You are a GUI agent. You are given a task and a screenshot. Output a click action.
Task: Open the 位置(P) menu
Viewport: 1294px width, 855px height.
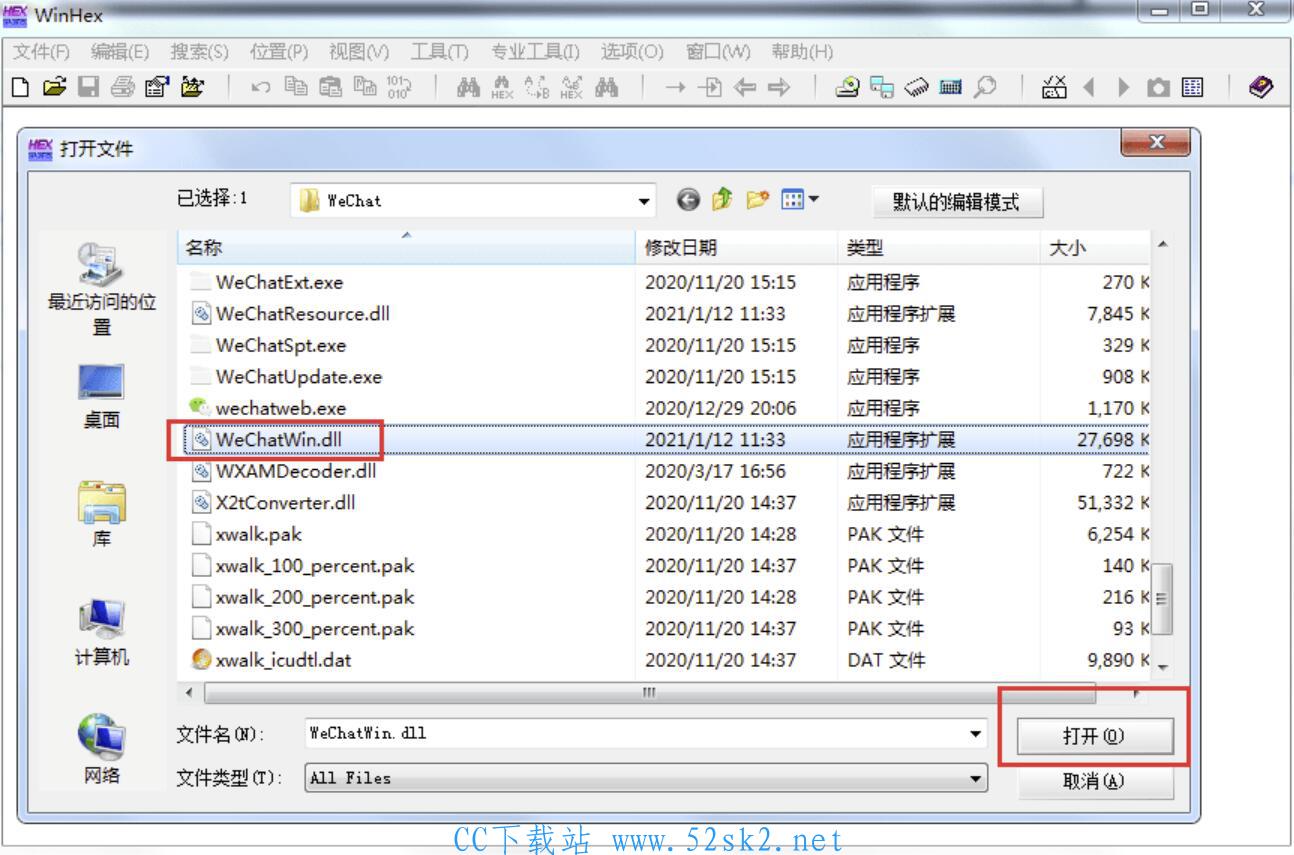[279, 51]
